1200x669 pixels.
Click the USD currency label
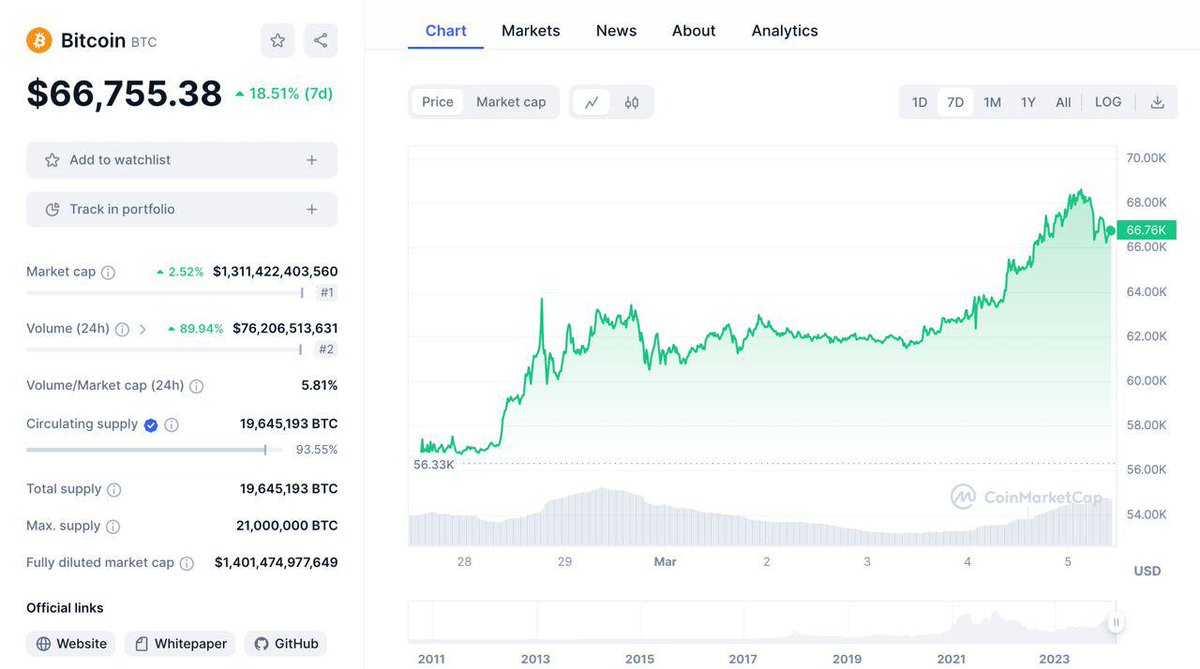click(x=1147, y=571)
